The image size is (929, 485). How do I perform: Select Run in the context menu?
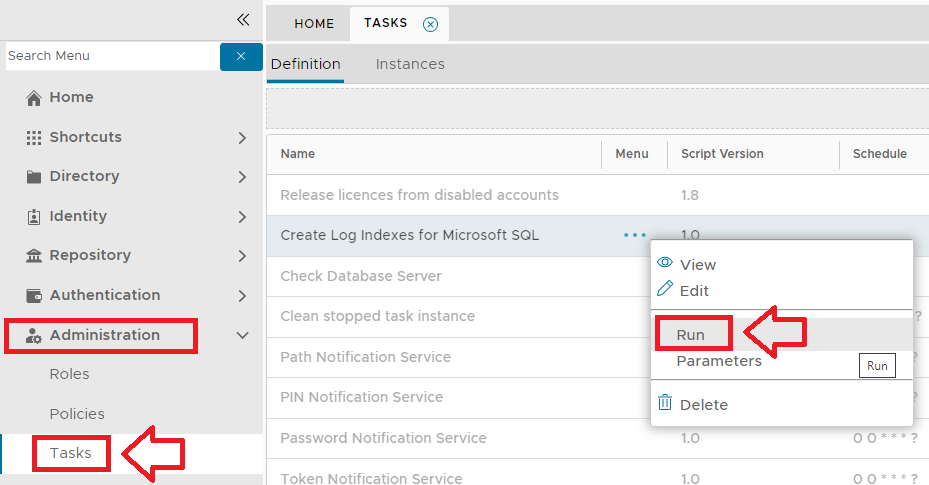point(691,335)
